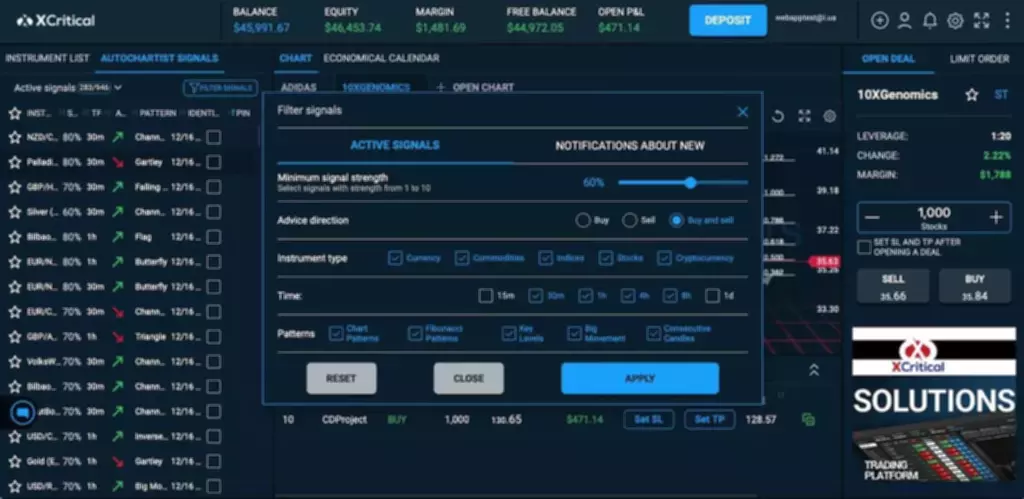Screen dimensions: 1024x499
Task: Toggle SL and TP after opening checkbox
Action: 864,247
